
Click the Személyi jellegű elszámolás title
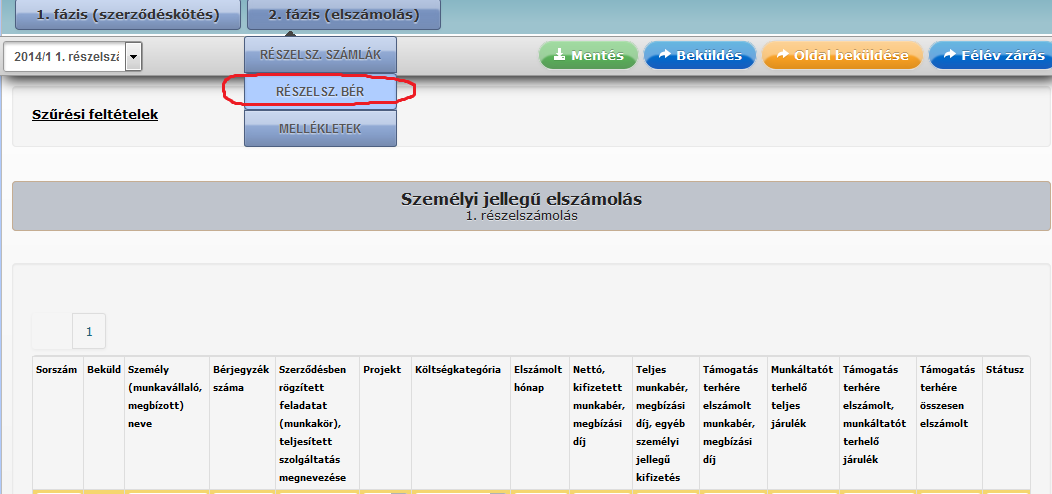pyautogui.click(x=521, y=199)
